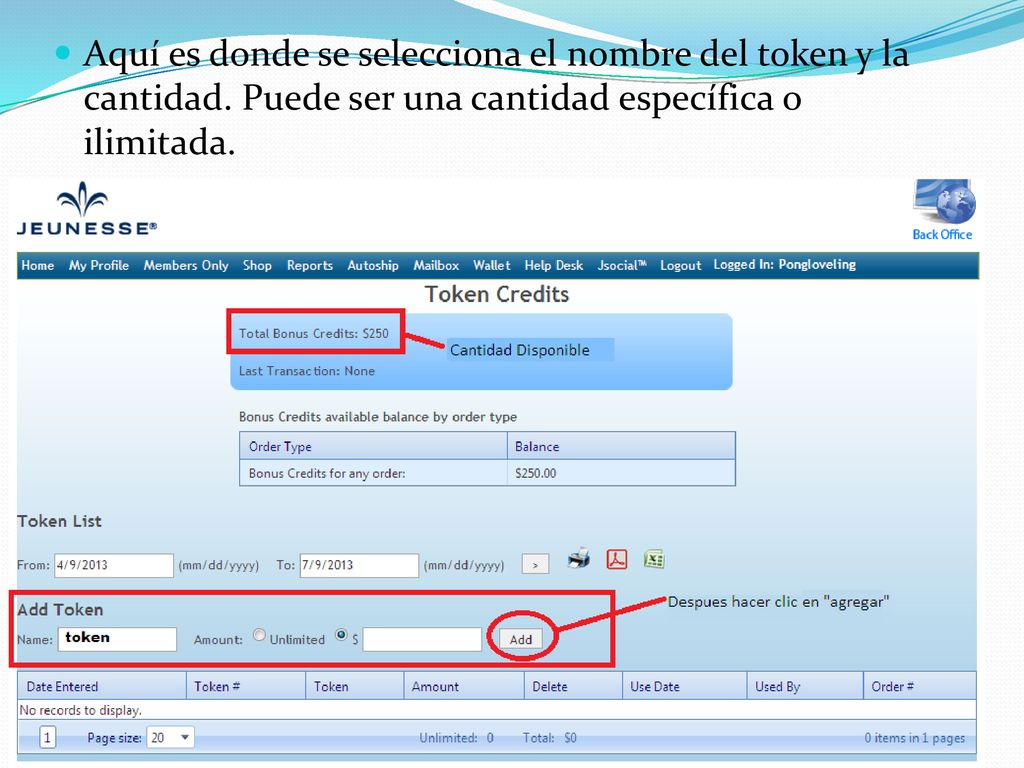1024x768 pixels.
Task: Export token list to PDF
Action: click(x=616, y=560)
